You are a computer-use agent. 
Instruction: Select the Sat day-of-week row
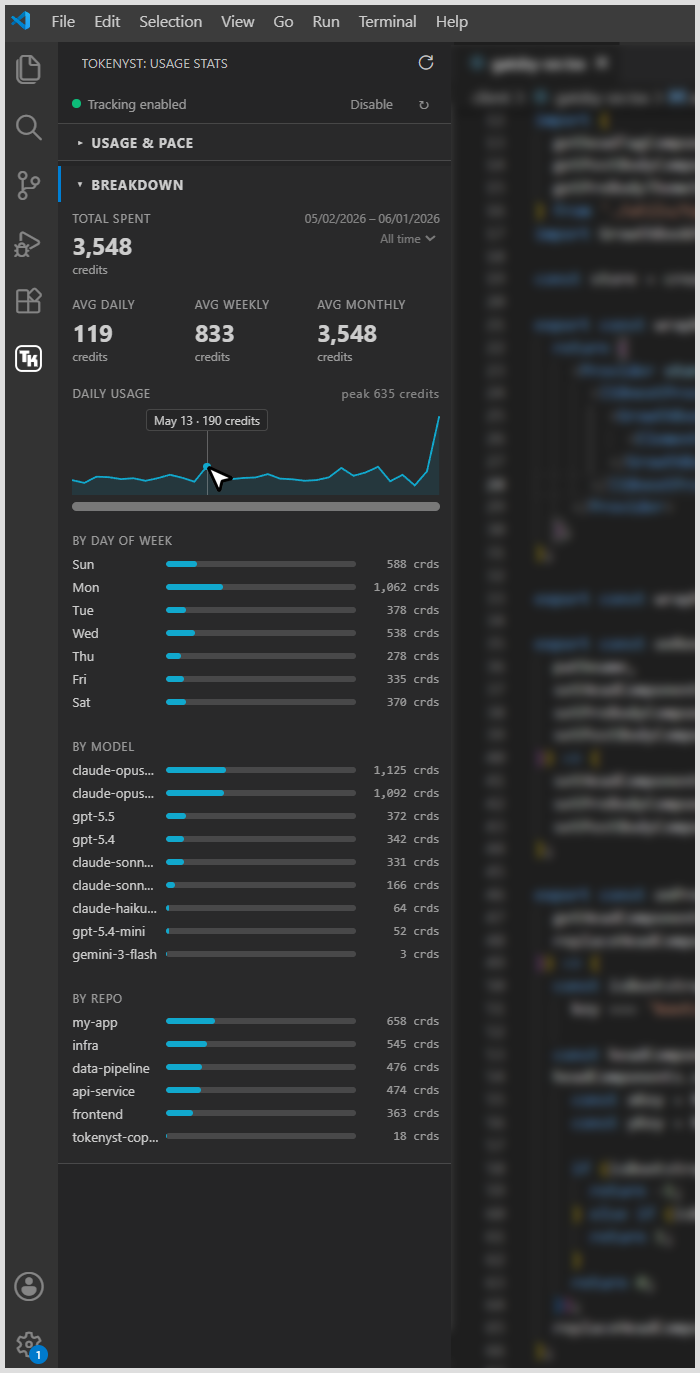coord(256,703)
